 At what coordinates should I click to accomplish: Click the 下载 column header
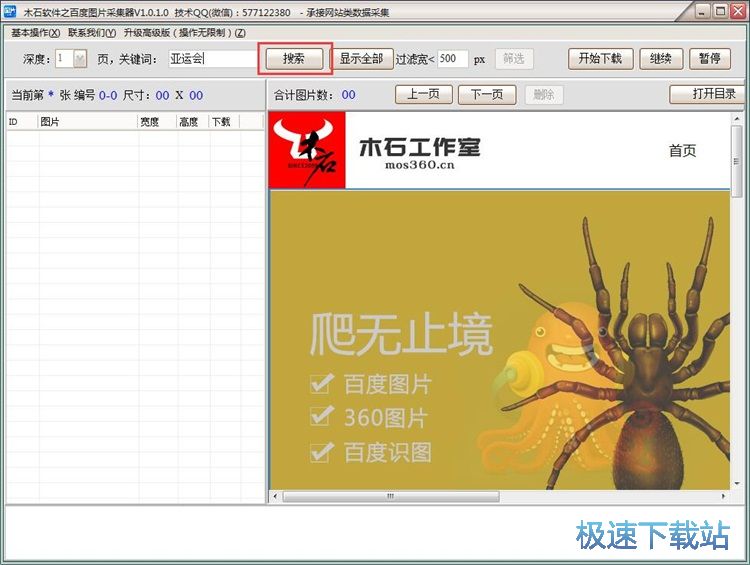click(224, 122)
